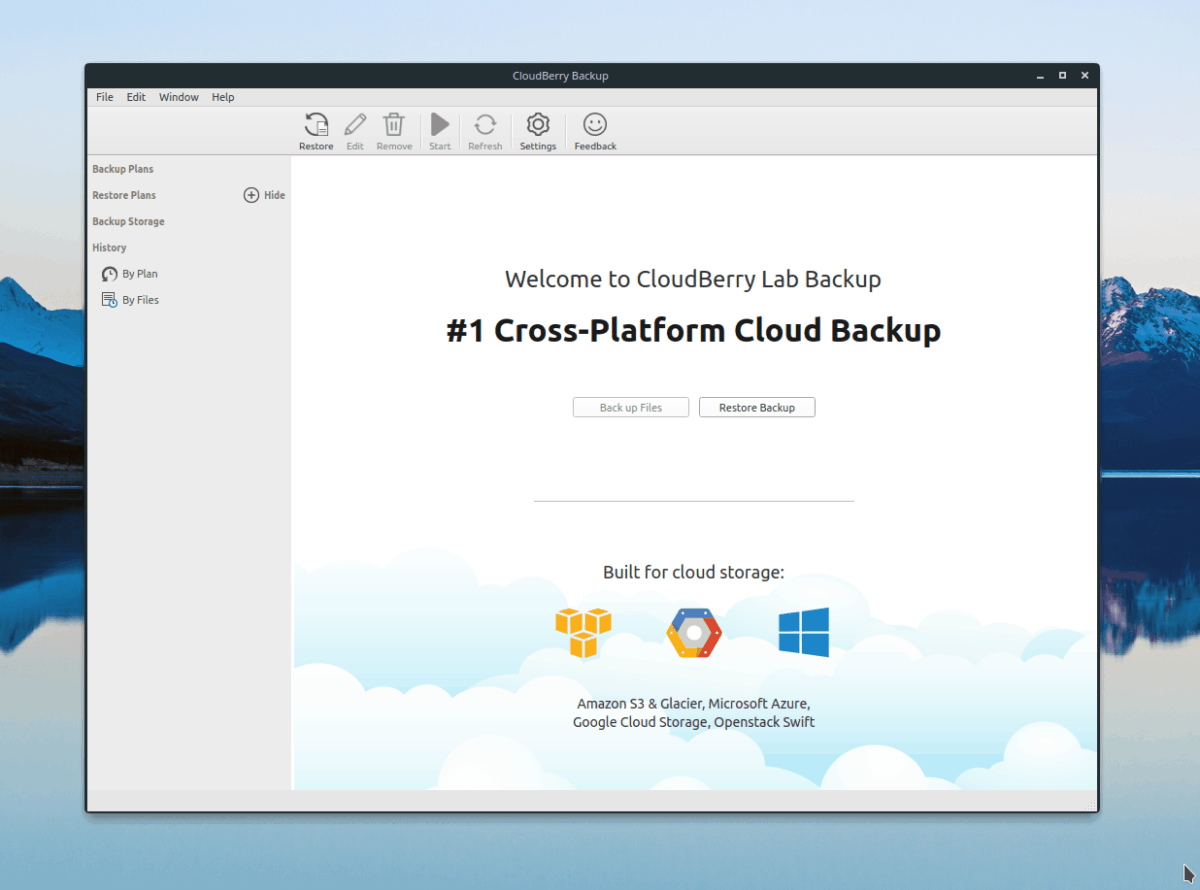Open the Window menu
This screenshot has height=890, width=1200.
coord(178,97)
